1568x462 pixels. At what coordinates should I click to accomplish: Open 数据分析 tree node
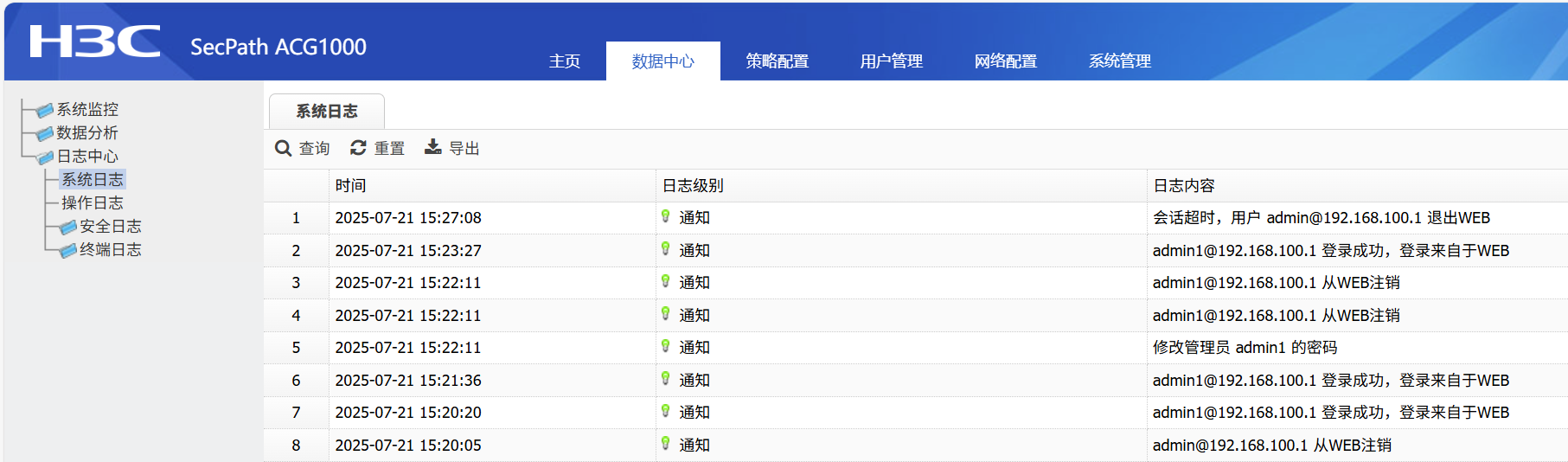87,133
